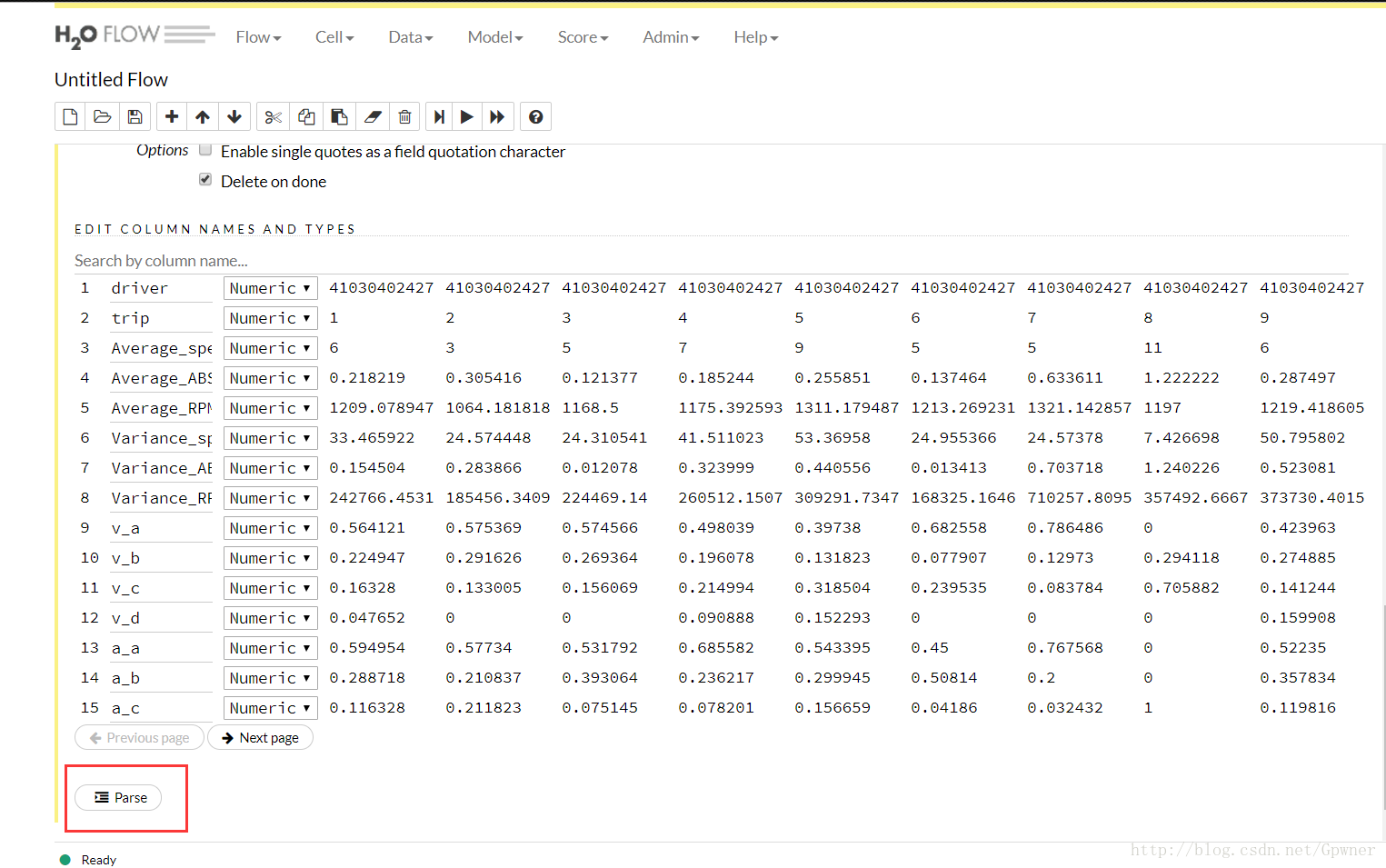The width and height of the screenshot is (1386, 868).
Task: Click value 33.465922 in Variance_sp row
Action: point(372,438)
